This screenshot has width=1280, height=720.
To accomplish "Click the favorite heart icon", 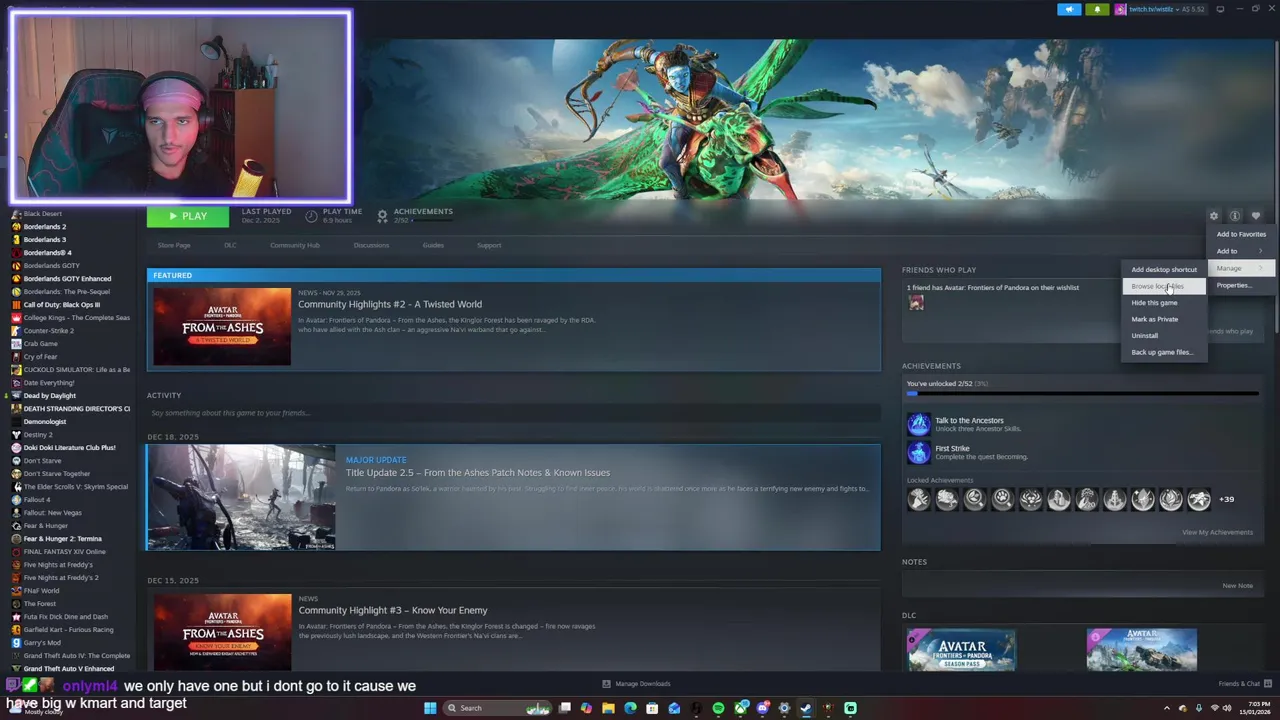I will pos(1256,216).
